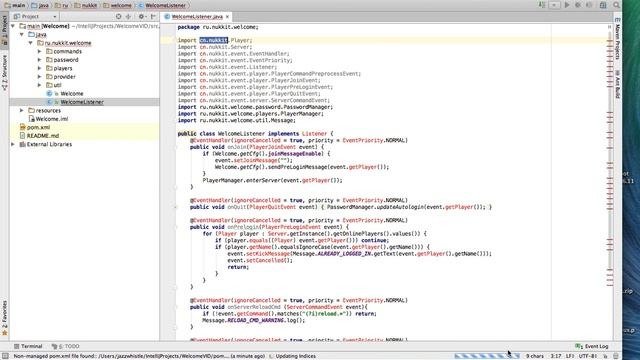Open the Project panel settings gear
This screenshot has width=640, height=360.
pos(141,16)
